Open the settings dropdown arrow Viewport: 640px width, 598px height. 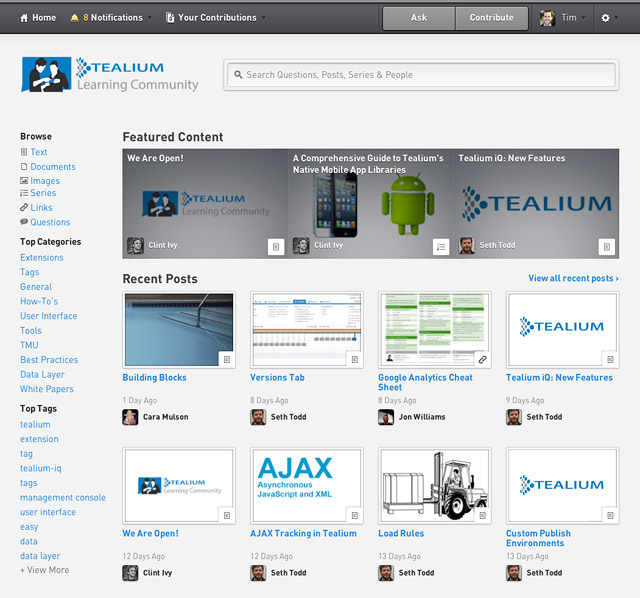coord(616,18)
